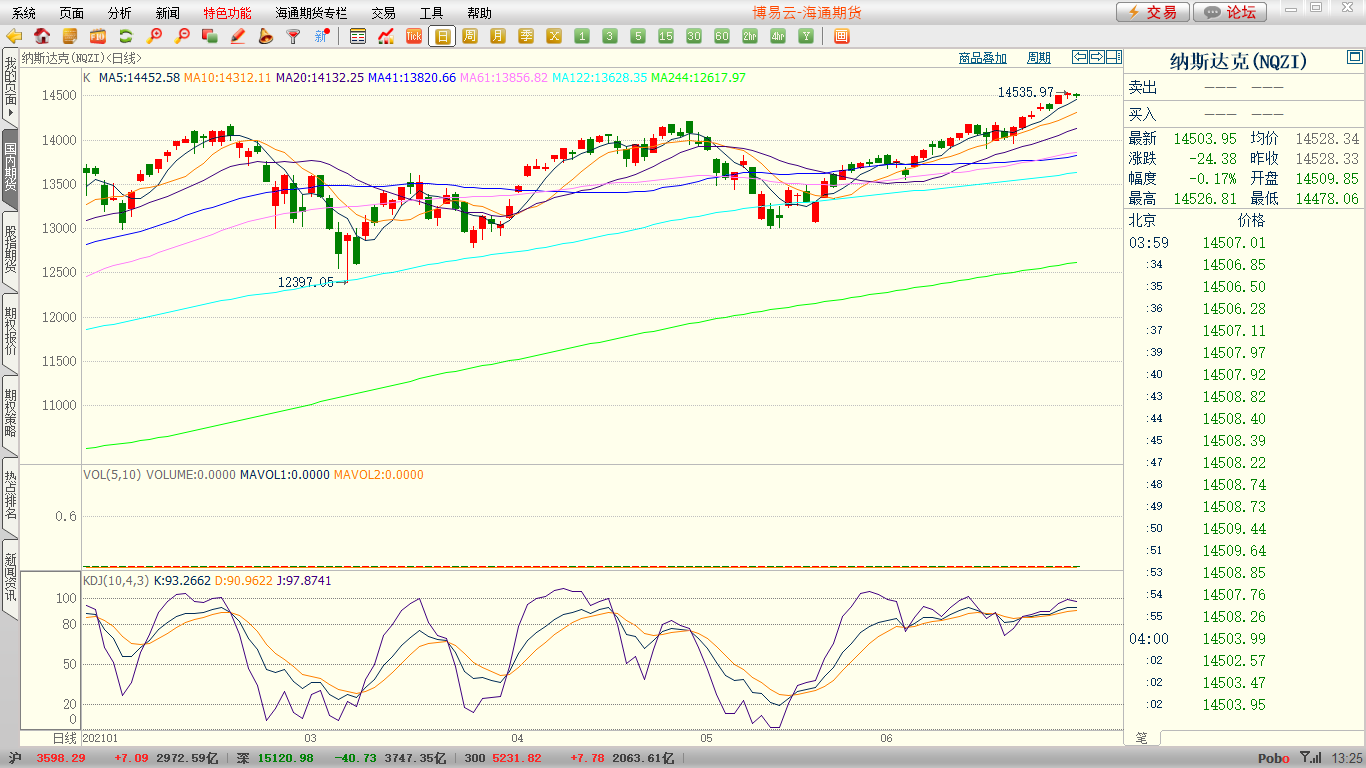The image size is (1366, 768).
Task: Switch to the 股指期货 side tab
Action: tap(10, 249)
